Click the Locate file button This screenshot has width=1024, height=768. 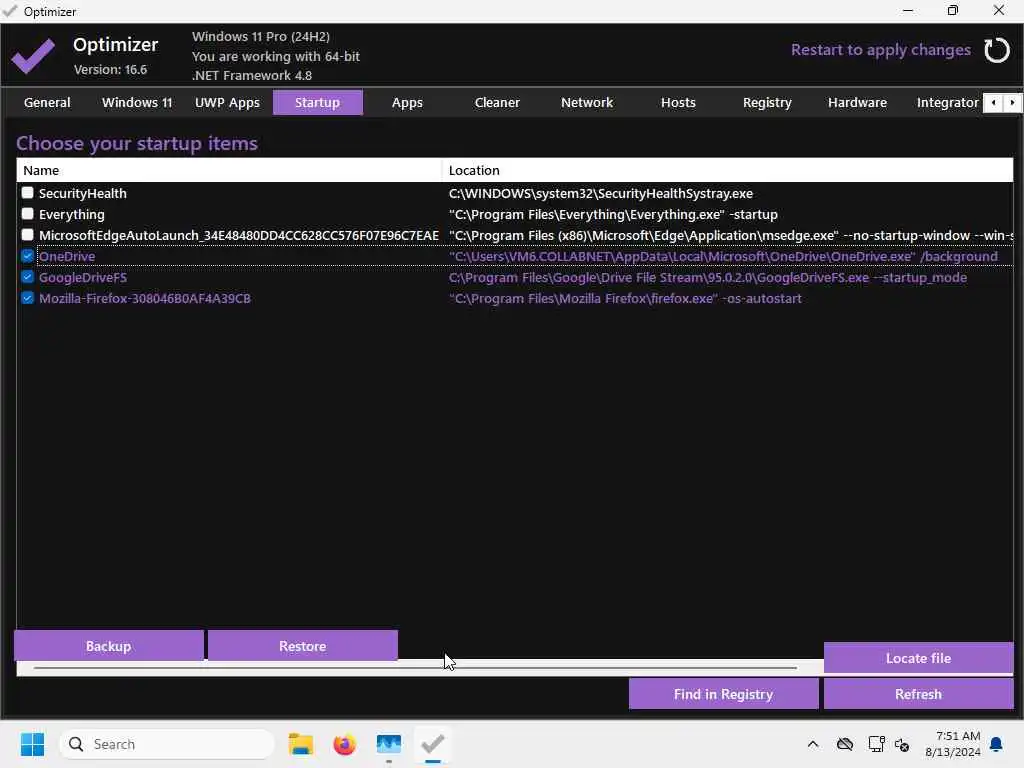click(918, 658)
